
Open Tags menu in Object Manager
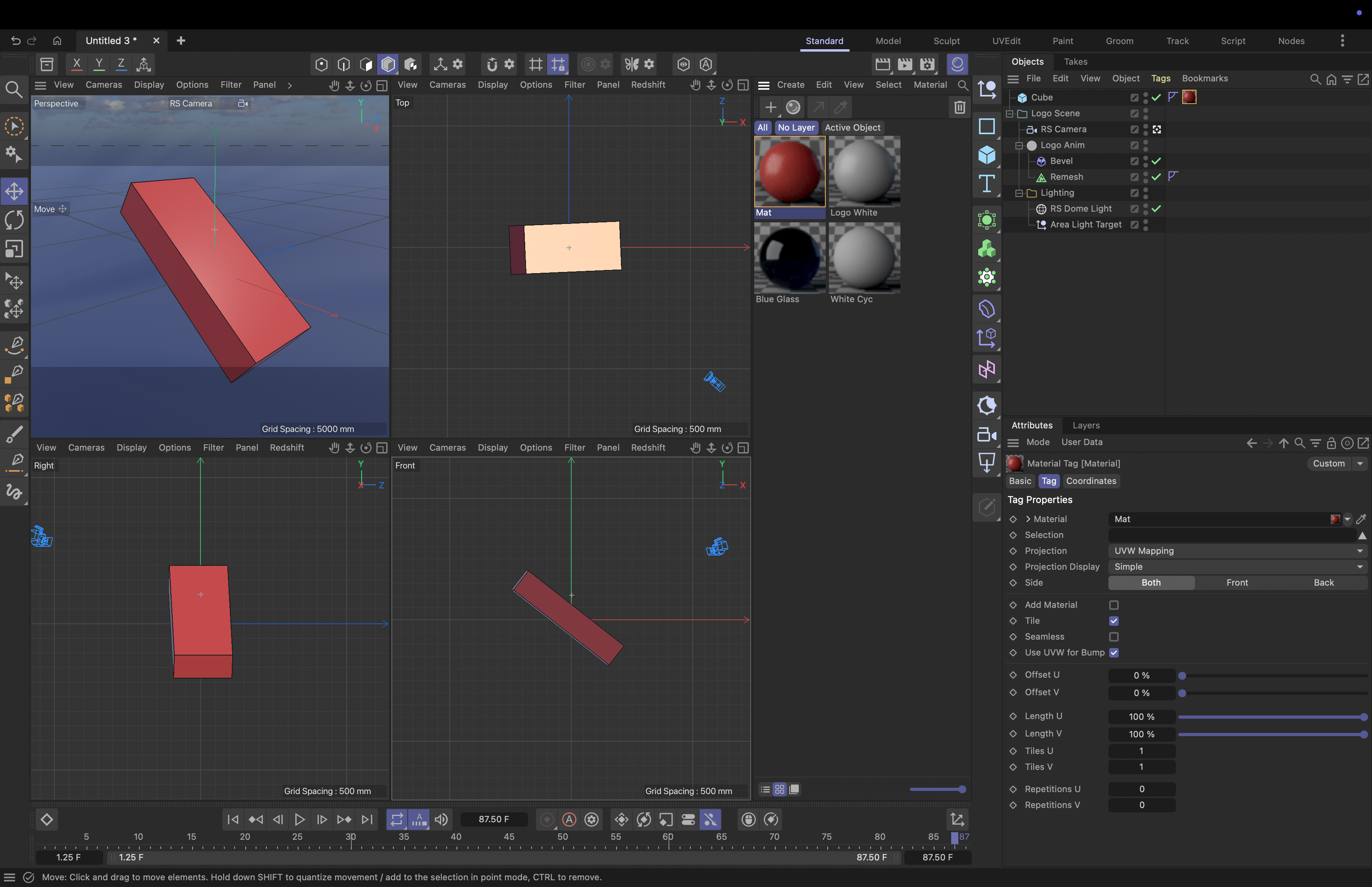coord(1160,78)
